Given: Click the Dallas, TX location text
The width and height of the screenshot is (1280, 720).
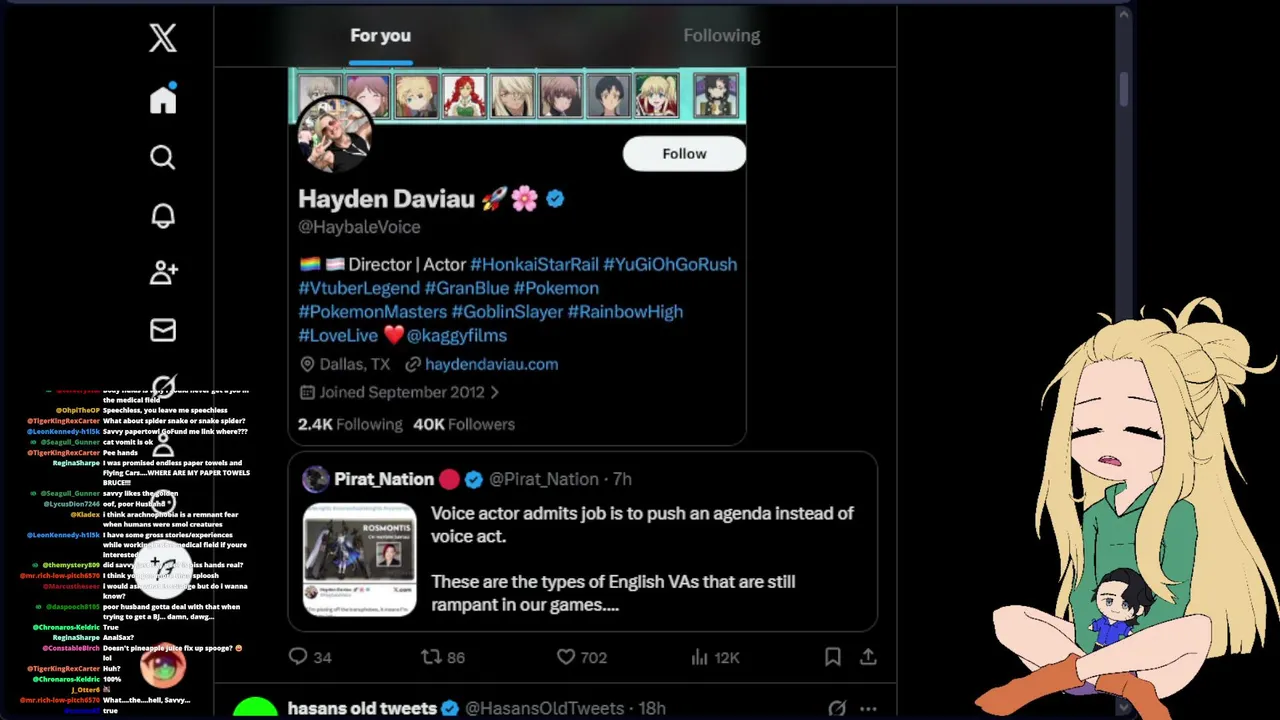Looking at the screenshot, I should pos(355,364).
